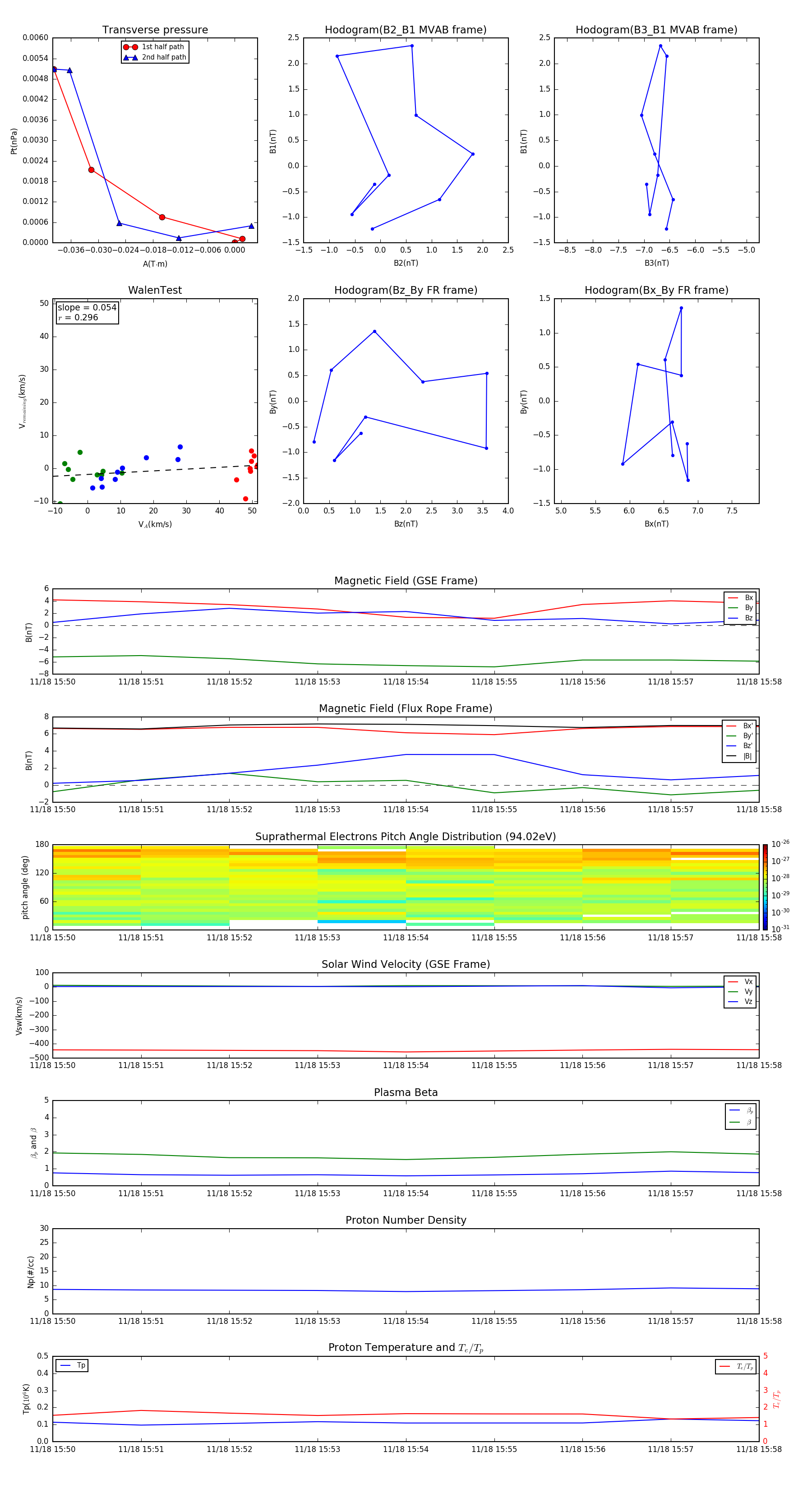Click 'Tp' legend entry in temperature plot

coord(72,1365)
